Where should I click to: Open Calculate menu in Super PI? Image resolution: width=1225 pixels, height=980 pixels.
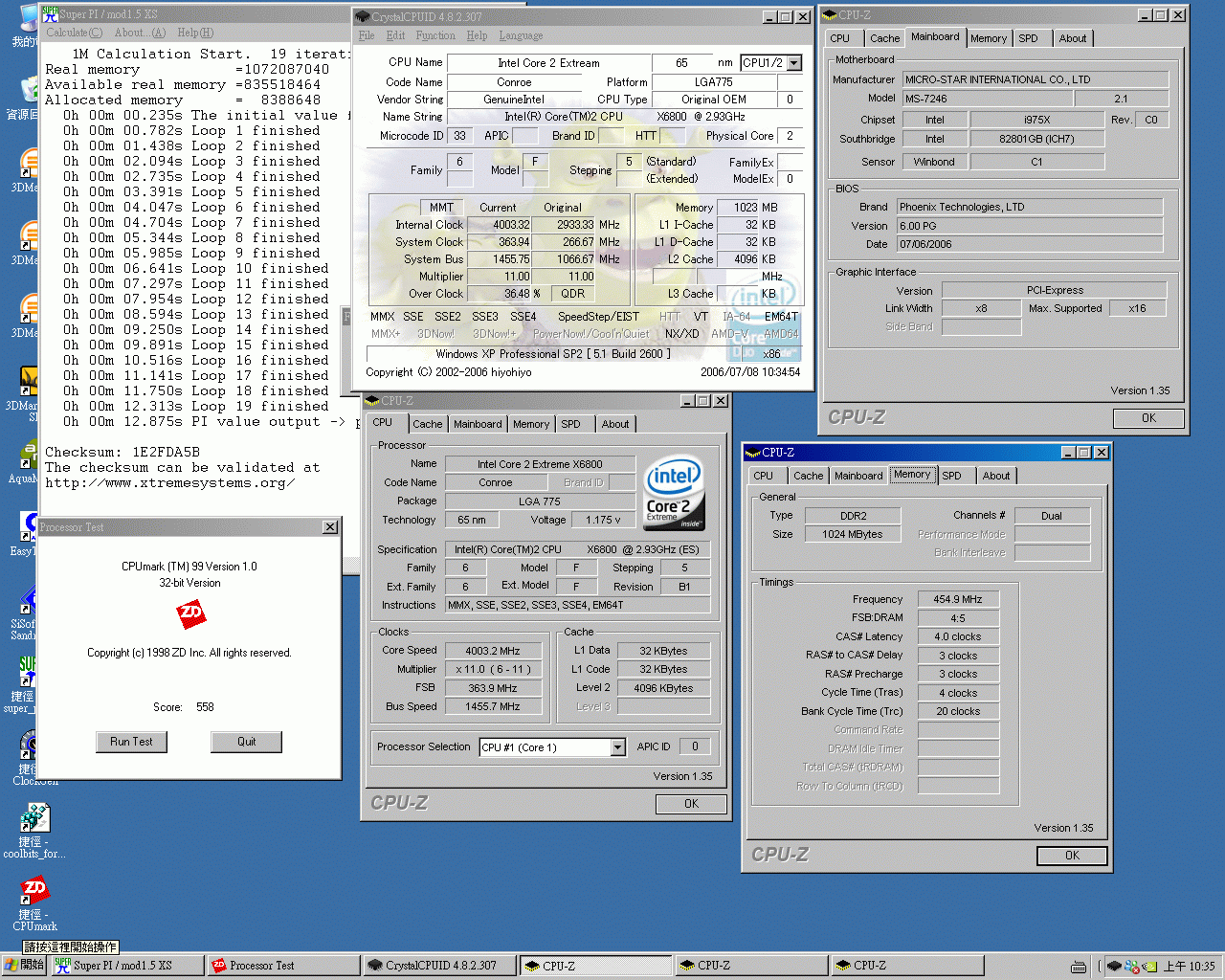[74, 33]
